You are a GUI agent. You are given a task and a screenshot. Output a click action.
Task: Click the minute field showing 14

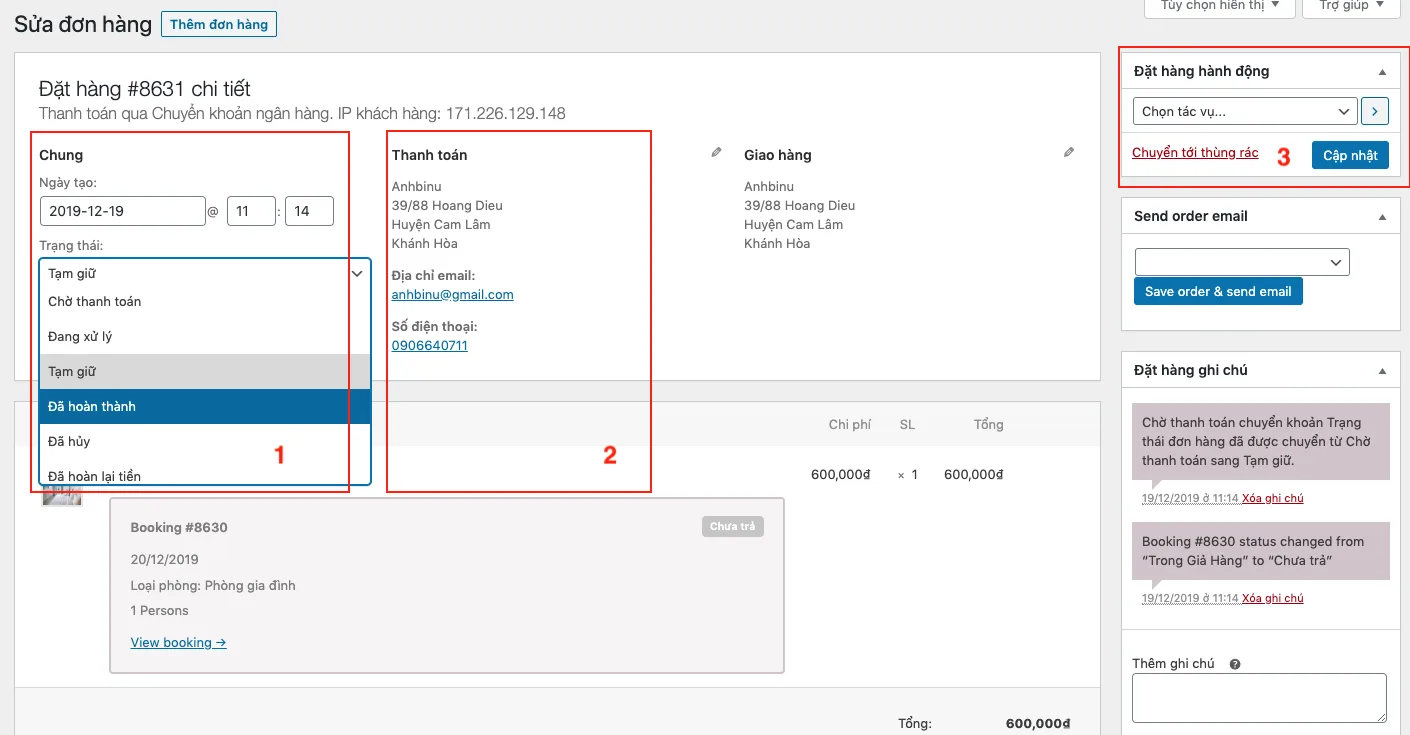point(309,211)
